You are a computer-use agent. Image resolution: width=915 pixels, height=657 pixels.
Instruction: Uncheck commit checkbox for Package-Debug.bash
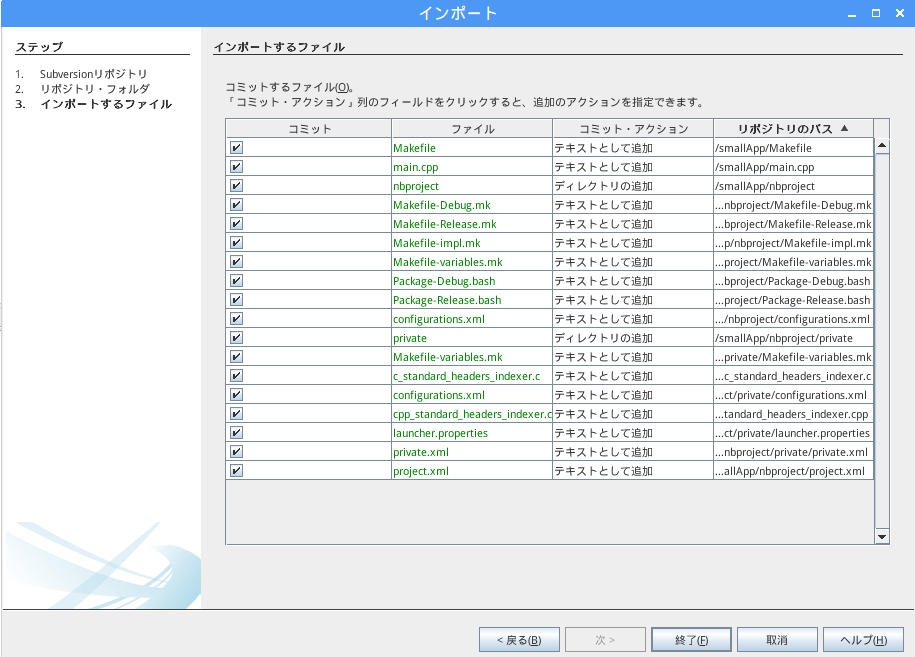pyautogui.click(x=237, y=281)
